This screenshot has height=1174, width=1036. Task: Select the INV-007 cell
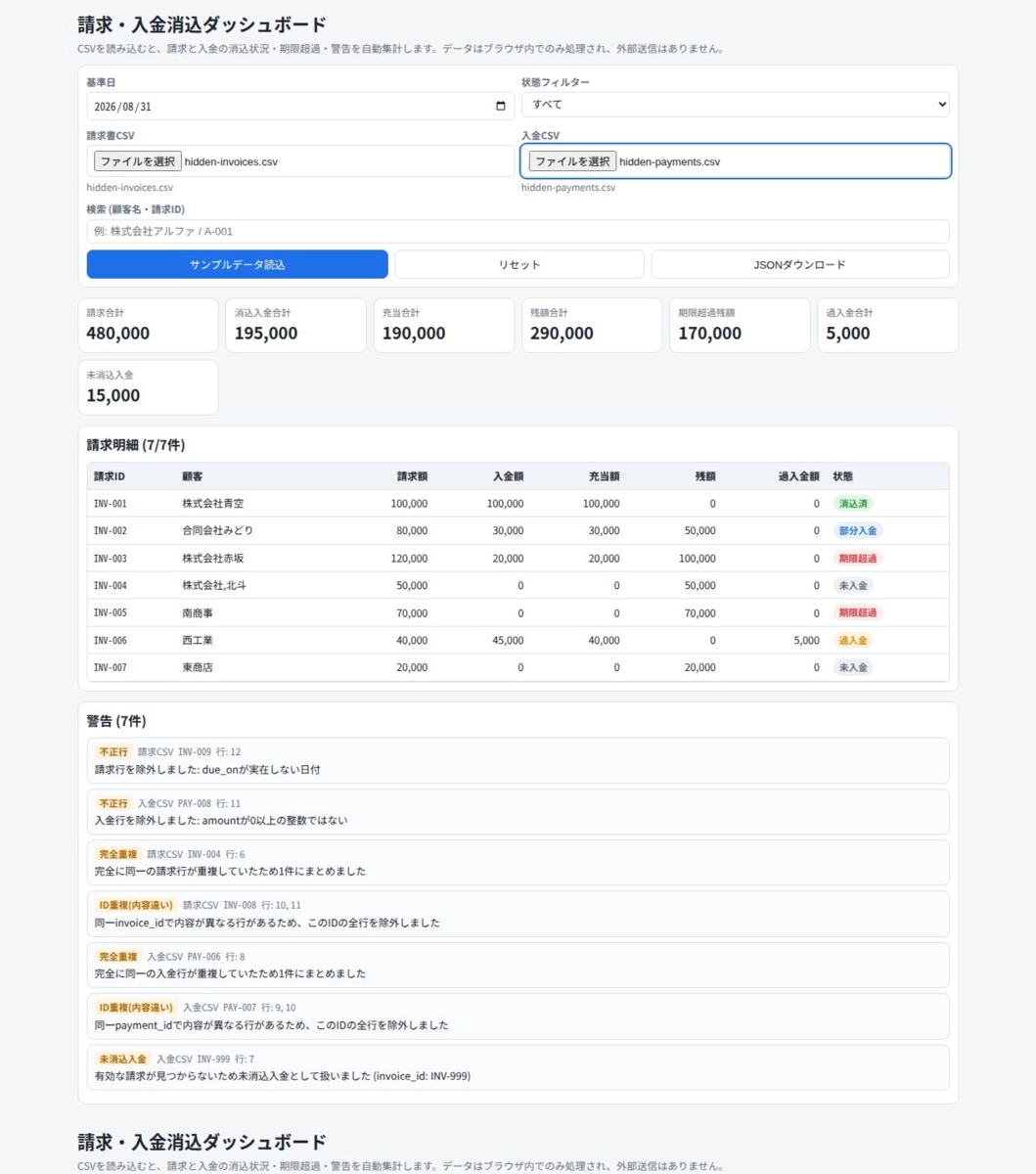[x=111, y=668]
